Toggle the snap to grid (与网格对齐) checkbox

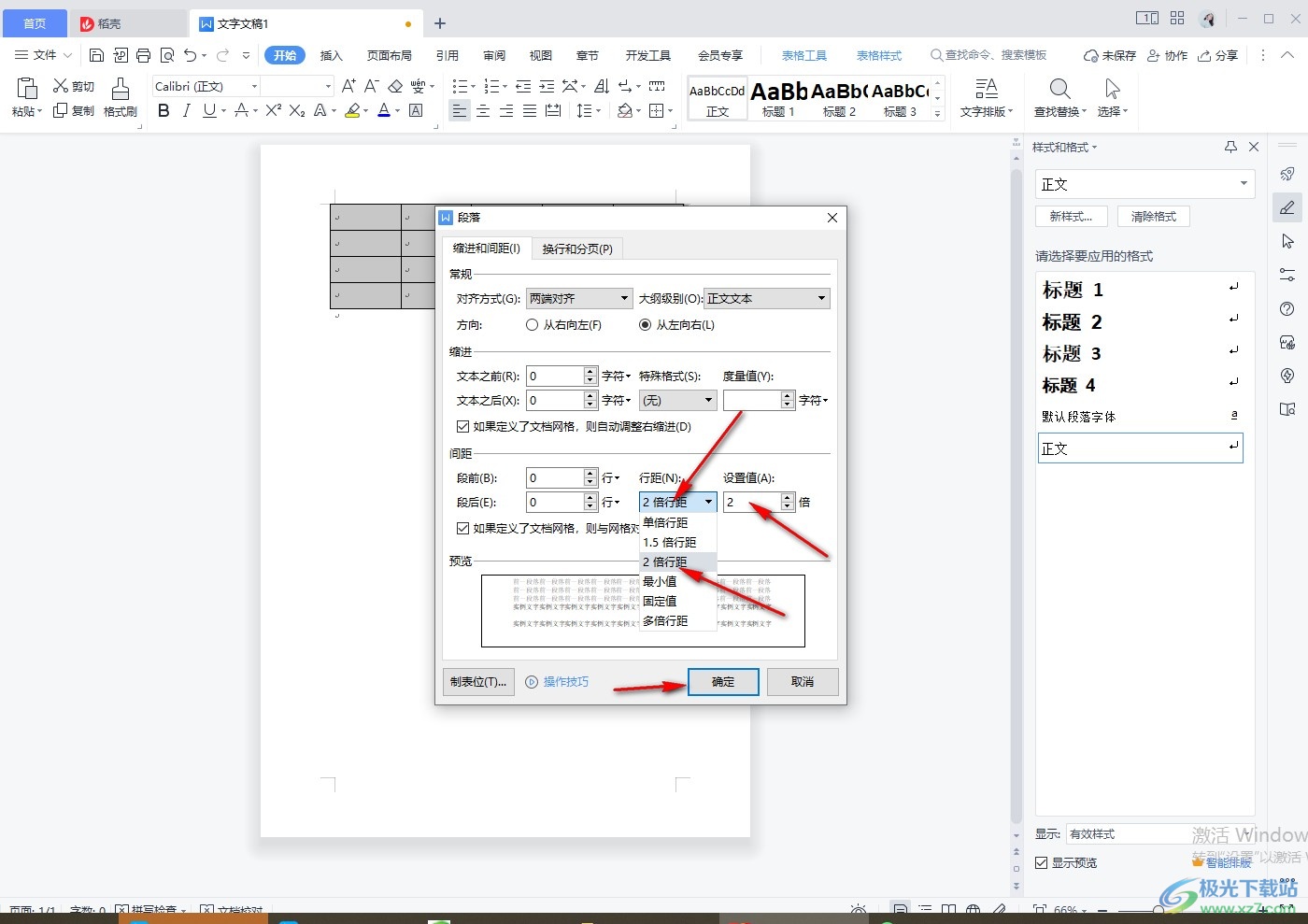tap(462, 528)
